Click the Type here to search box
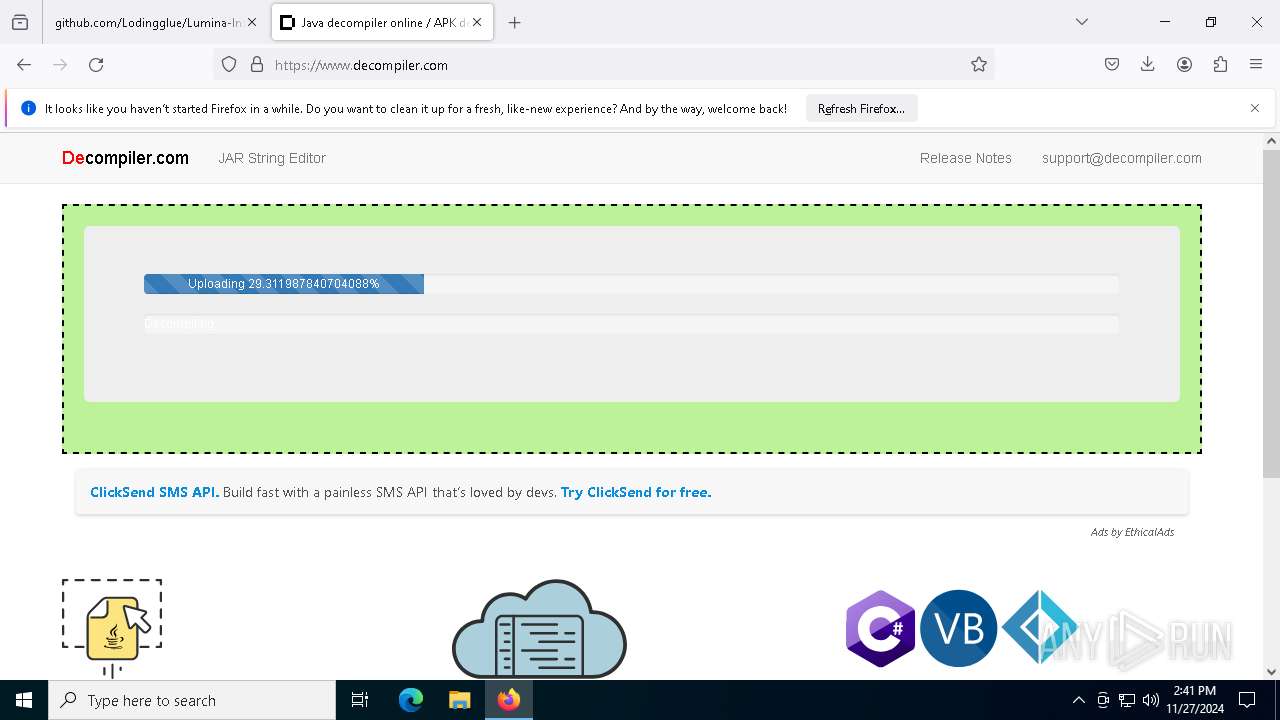 click(x=192, y=700)
